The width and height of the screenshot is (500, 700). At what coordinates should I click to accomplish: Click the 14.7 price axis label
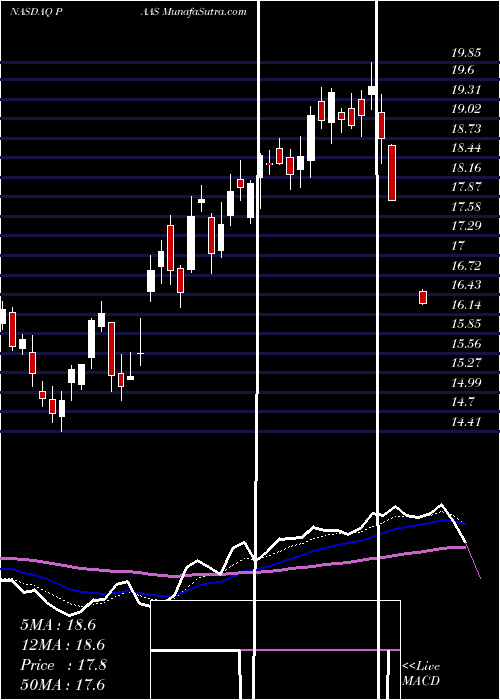[463, 402]
